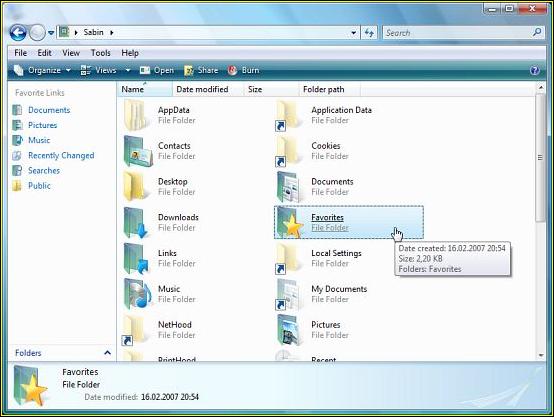Open the Help menu
This screenshot has width=554, height=417.
(130, 53)
